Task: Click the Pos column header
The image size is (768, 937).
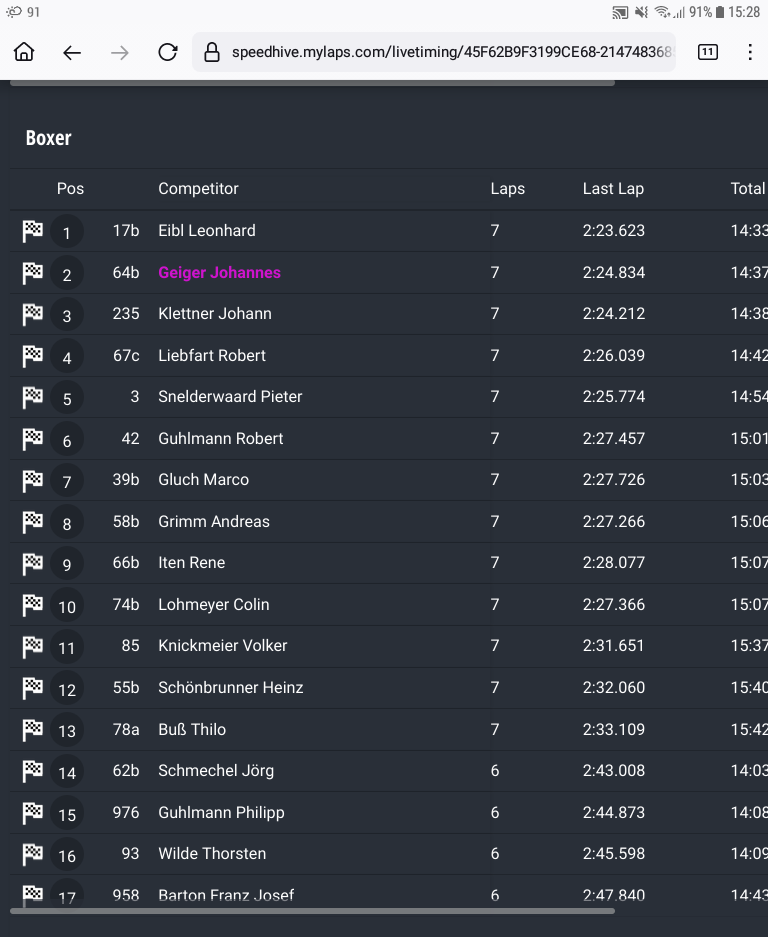Action: [x=70, y=189]
